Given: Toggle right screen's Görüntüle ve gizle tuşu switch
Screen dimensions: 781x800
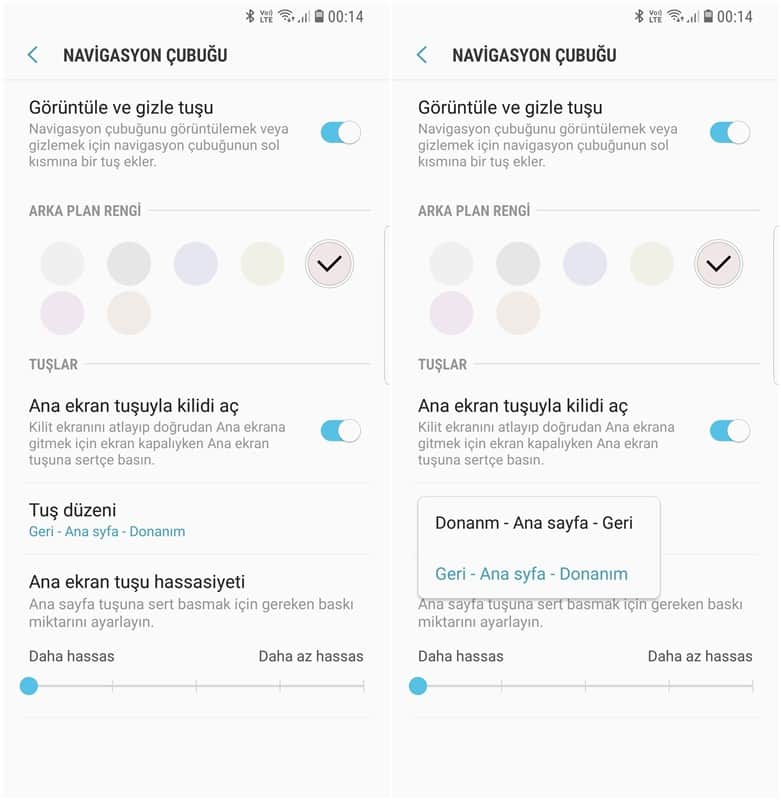Looking at the screenshot, I should pos(730,133).
